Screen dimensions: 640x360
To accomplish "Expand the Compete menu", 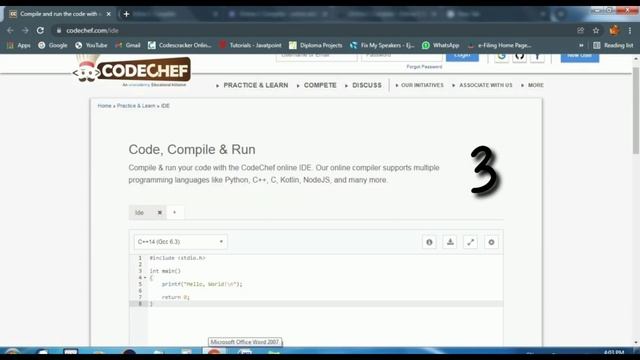I will click(x=317, y=85).
